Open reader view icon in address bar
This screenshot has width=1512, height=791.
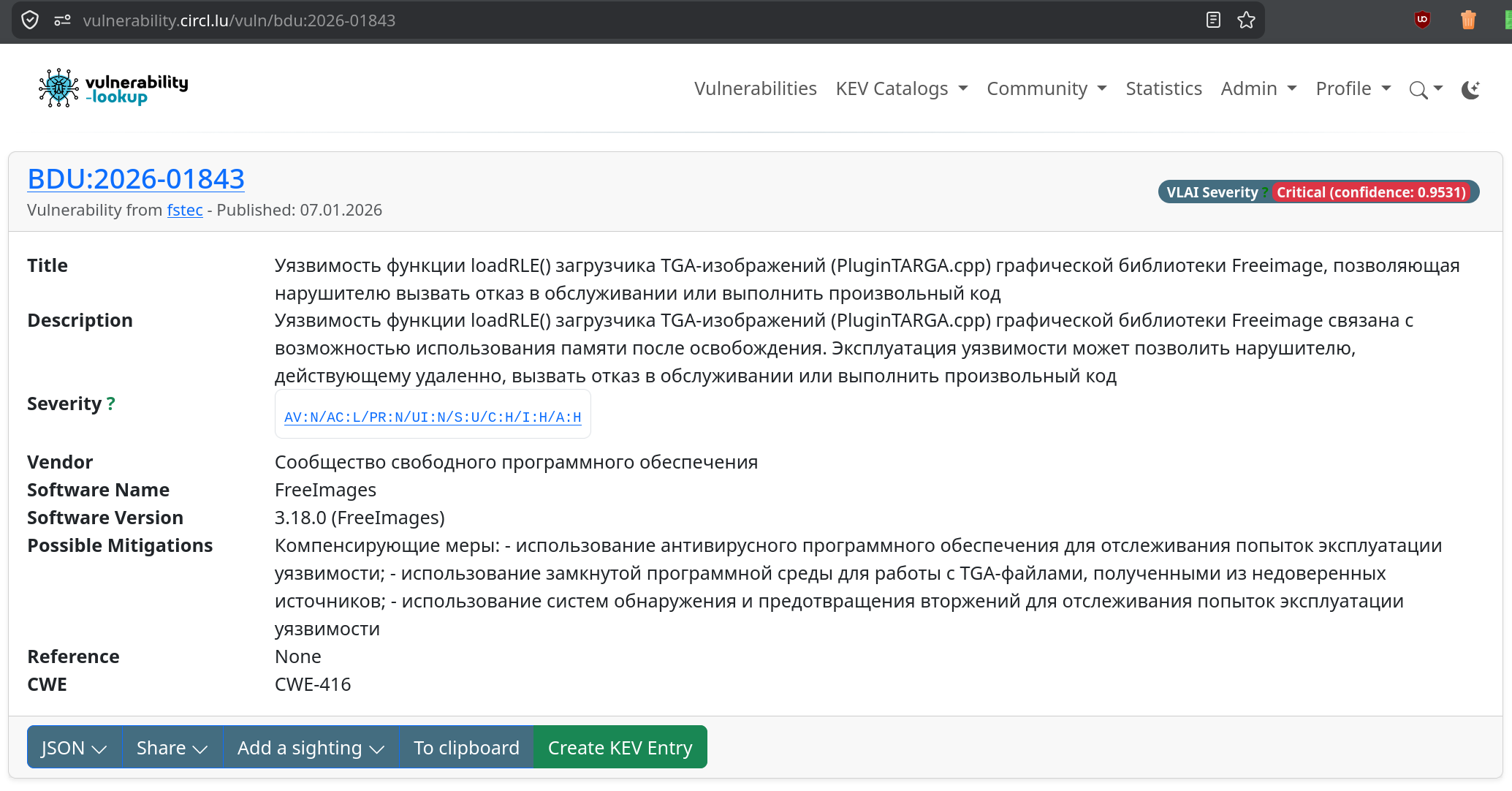click(x=1213, y=20)
